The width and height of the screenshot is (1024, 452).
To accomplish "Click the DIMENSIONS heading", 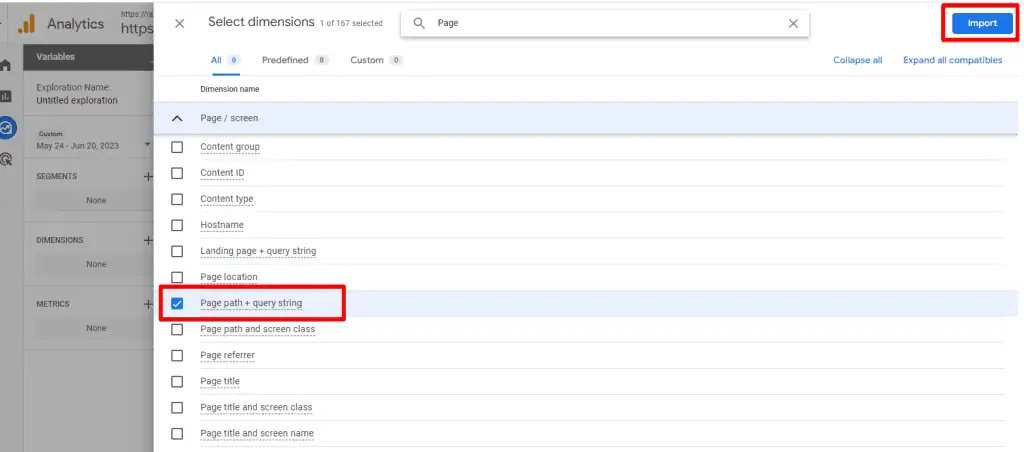I will (60, 240).
